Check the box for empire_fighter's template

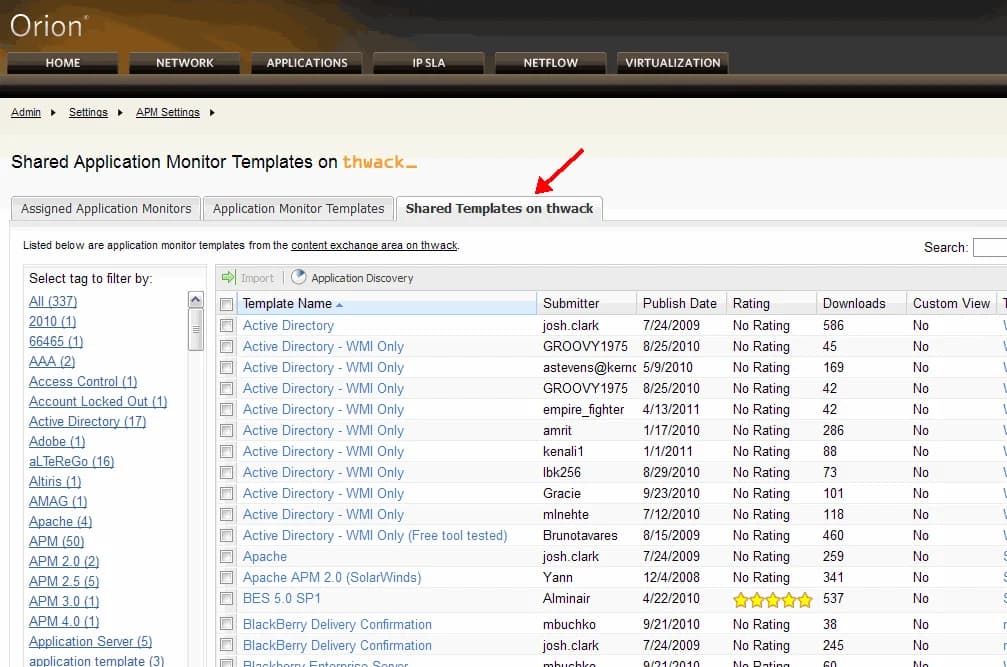(226, 410)
